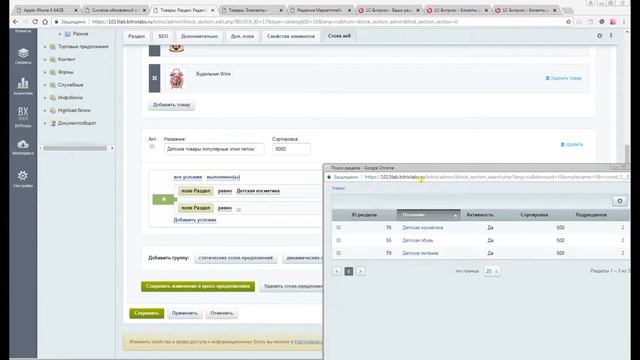
Task: Switch to the Cross-sell tab
Action: pyautogui.click(x=339, y=36)
